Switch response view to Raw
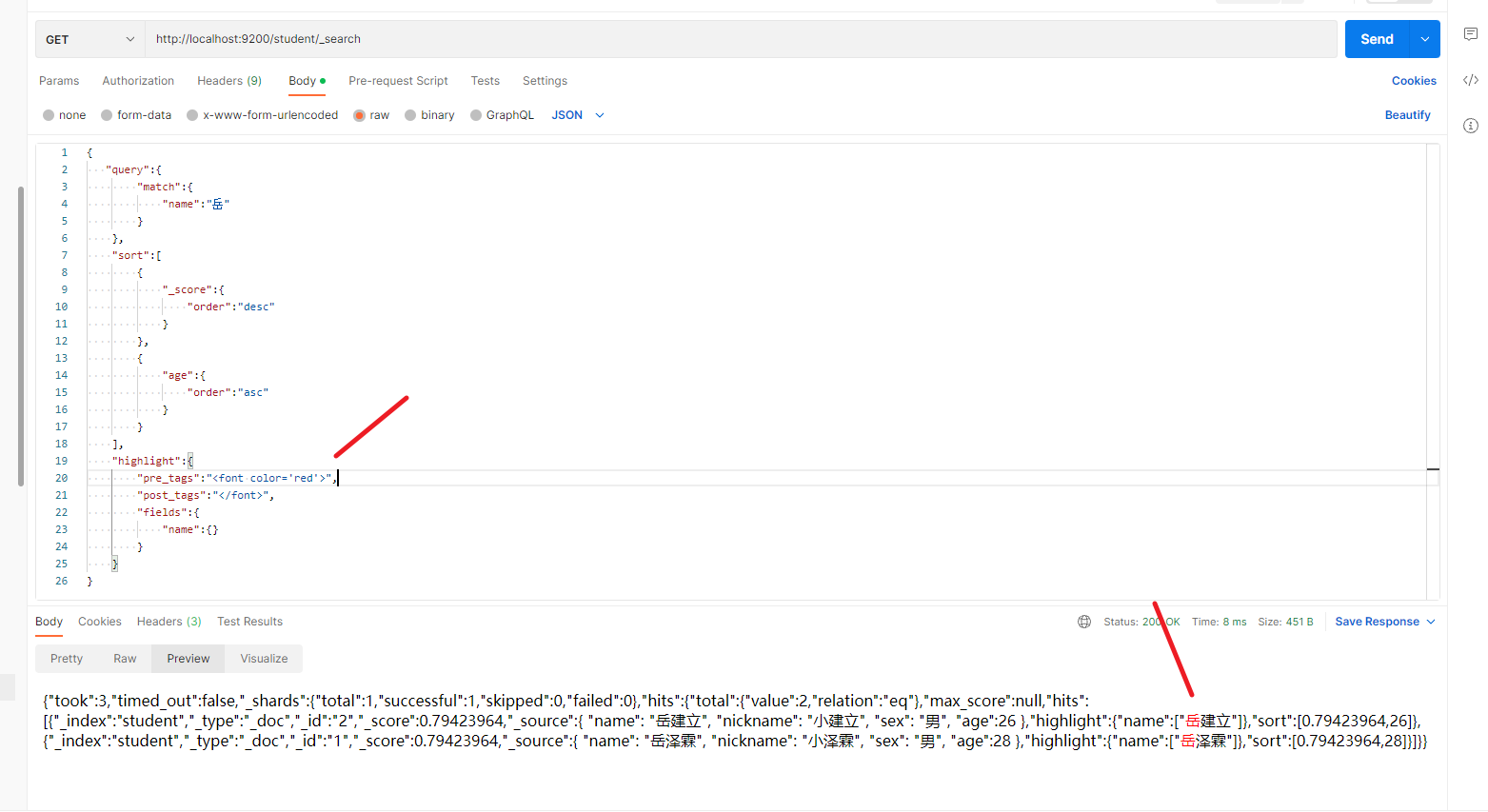 tap(125, 659)
